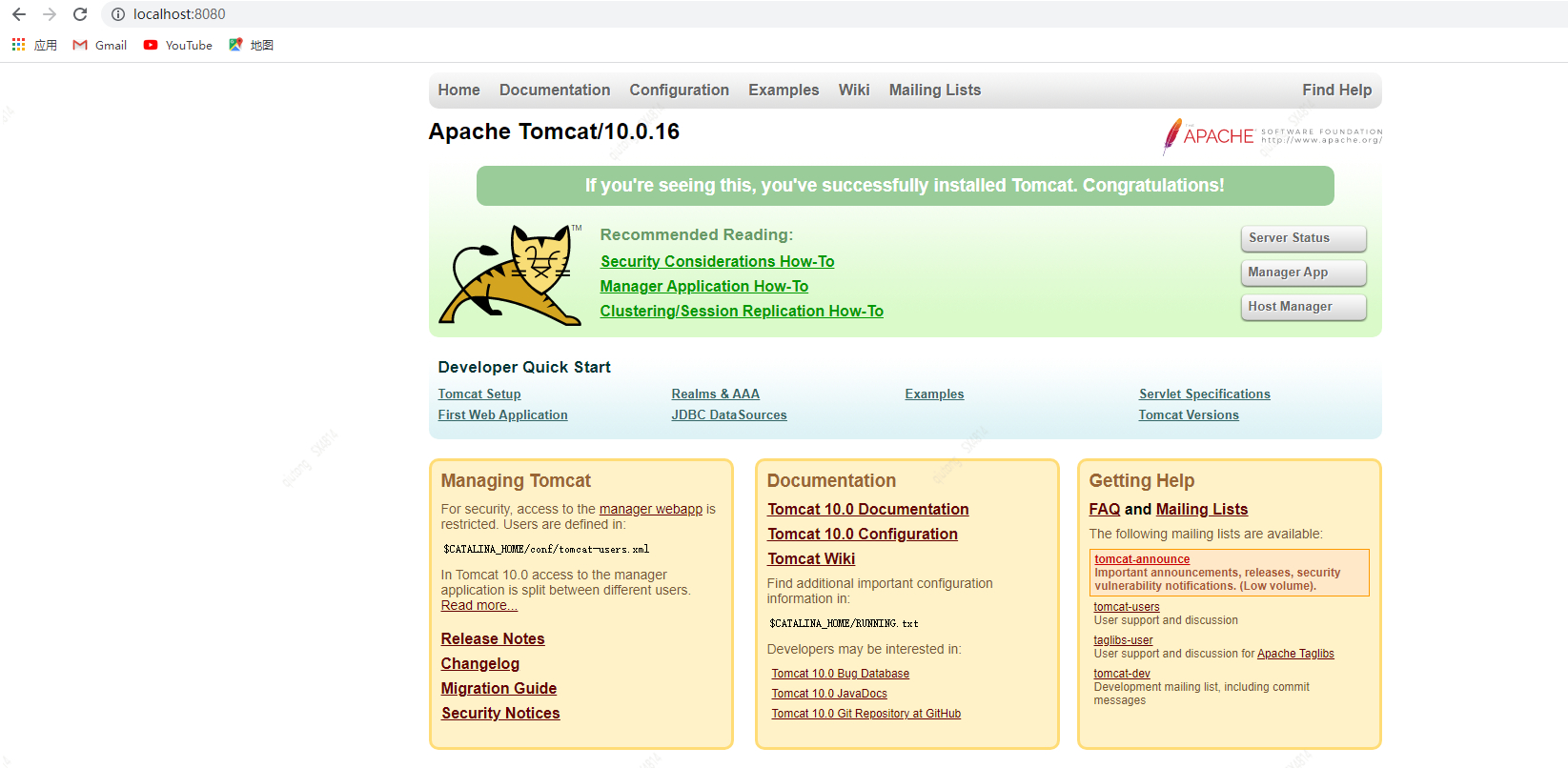Open the Realms & AAA link

(716, 394)
